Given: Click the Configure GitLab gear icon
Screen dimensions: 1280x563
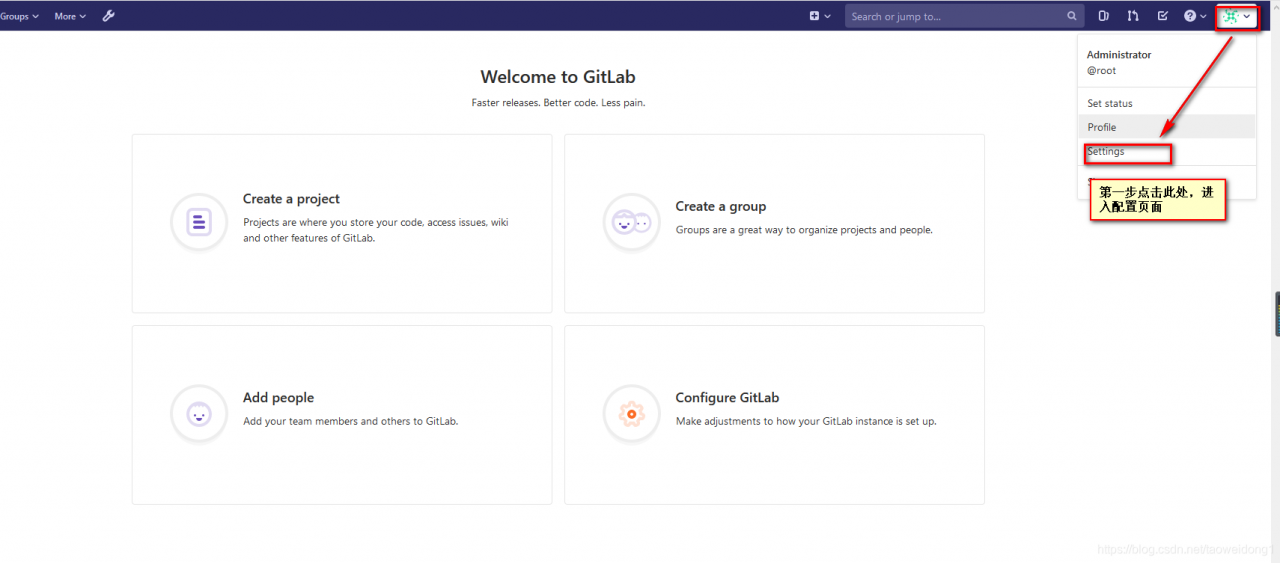Looking at the screenshot, I should point(630,413).
